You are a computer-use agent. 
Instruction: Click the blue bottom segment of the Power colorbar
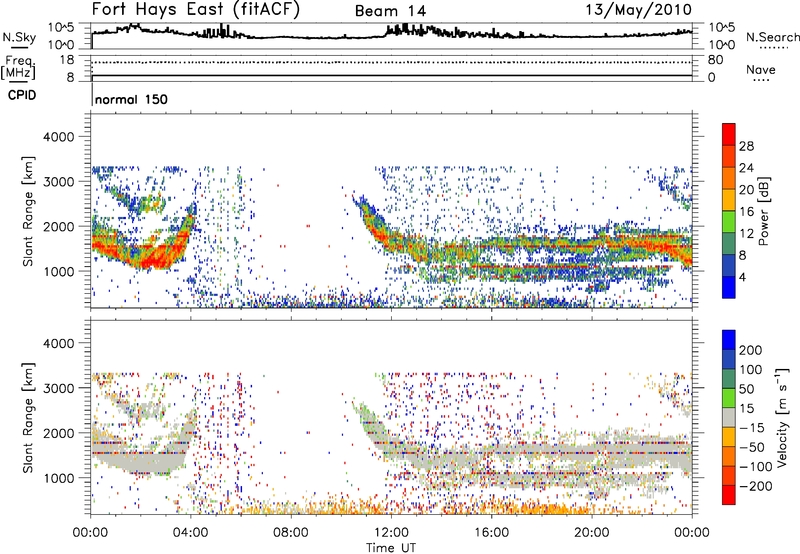point(729,287)
